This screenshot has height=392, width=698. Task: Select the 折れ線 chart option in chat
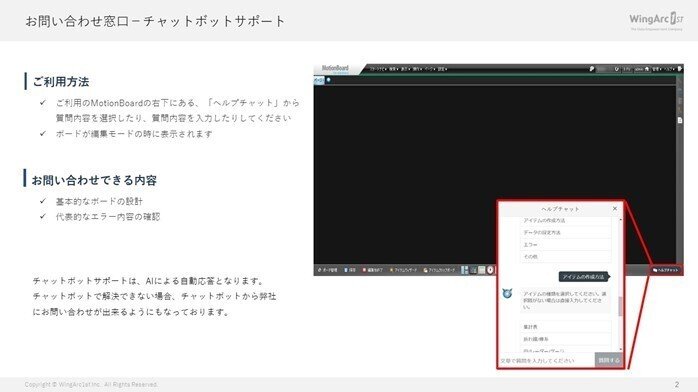pos(566,339)
